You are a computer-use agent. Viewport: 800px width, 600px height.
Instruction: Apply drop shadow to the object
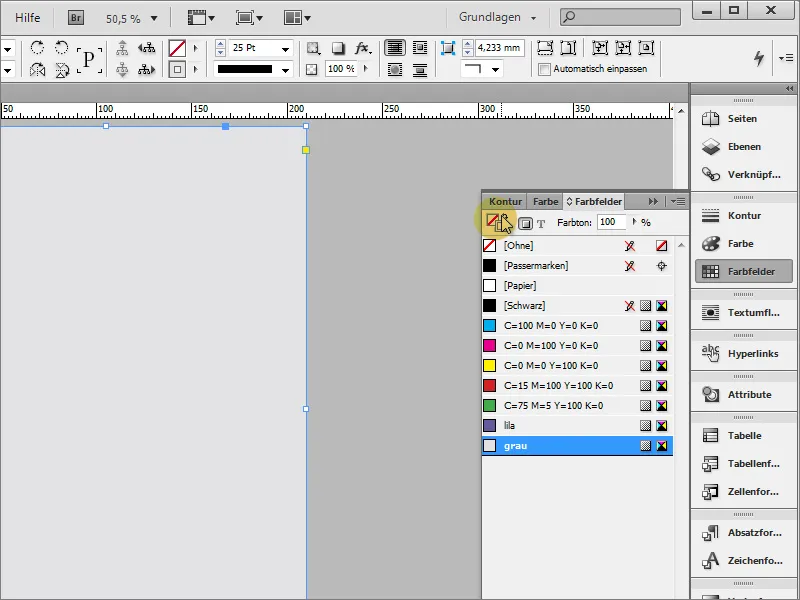click(x=338, y=48)
